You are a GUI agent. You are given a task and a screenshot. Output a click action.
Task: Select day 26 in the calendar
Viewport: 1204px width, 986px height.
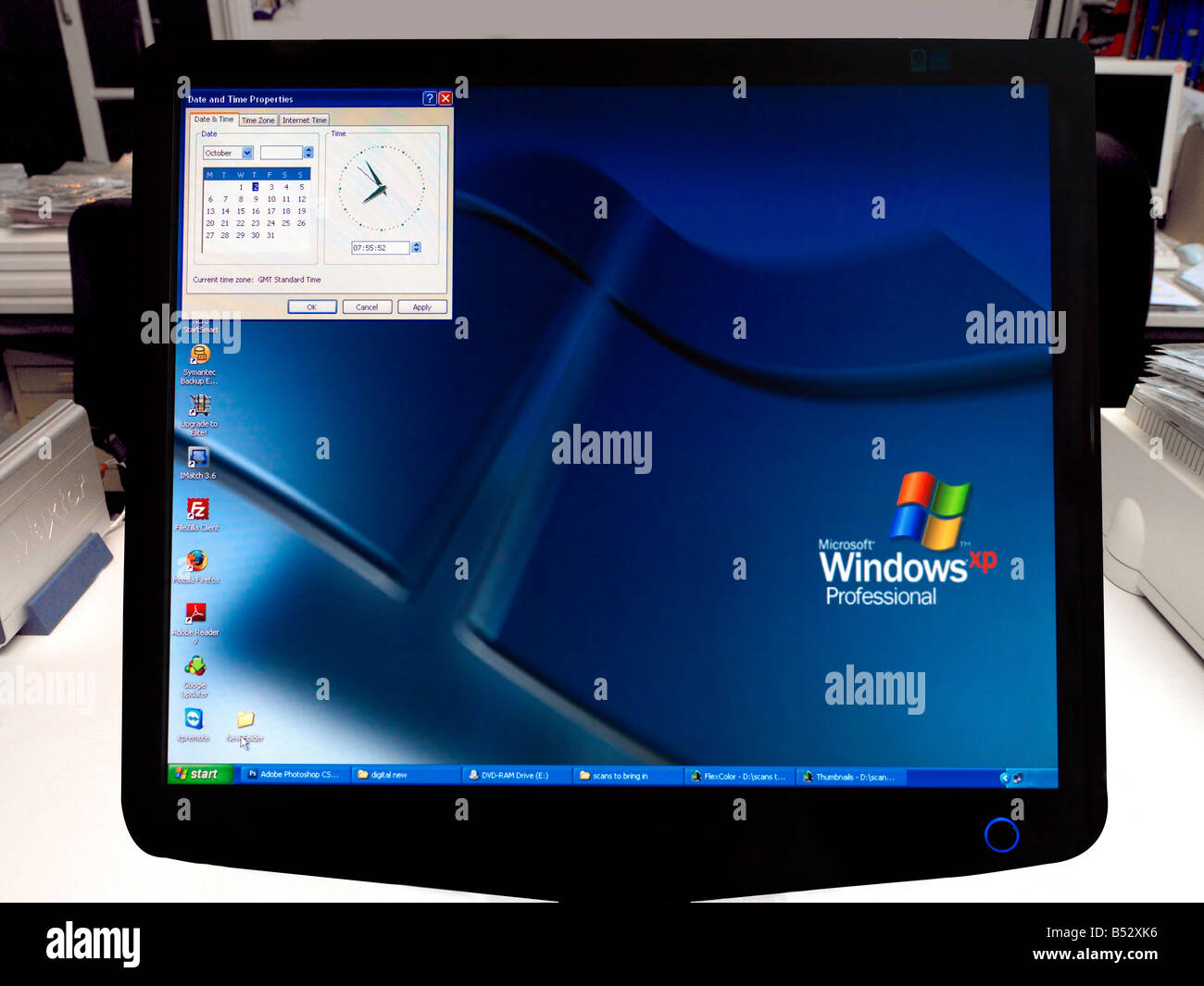[301, 223]
